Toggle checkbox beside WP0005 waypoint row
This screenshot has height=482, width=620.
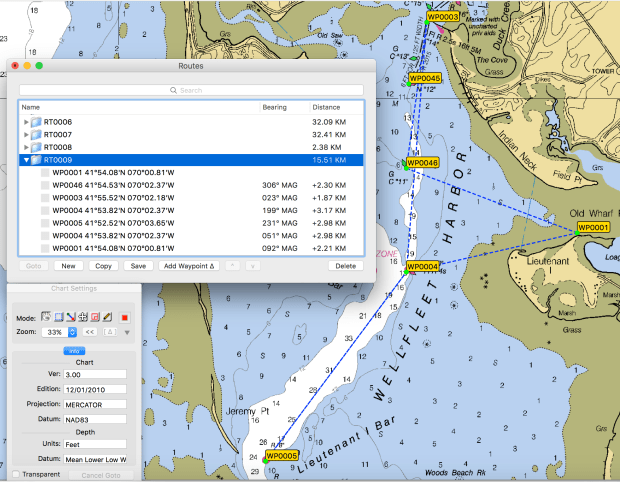46,222
